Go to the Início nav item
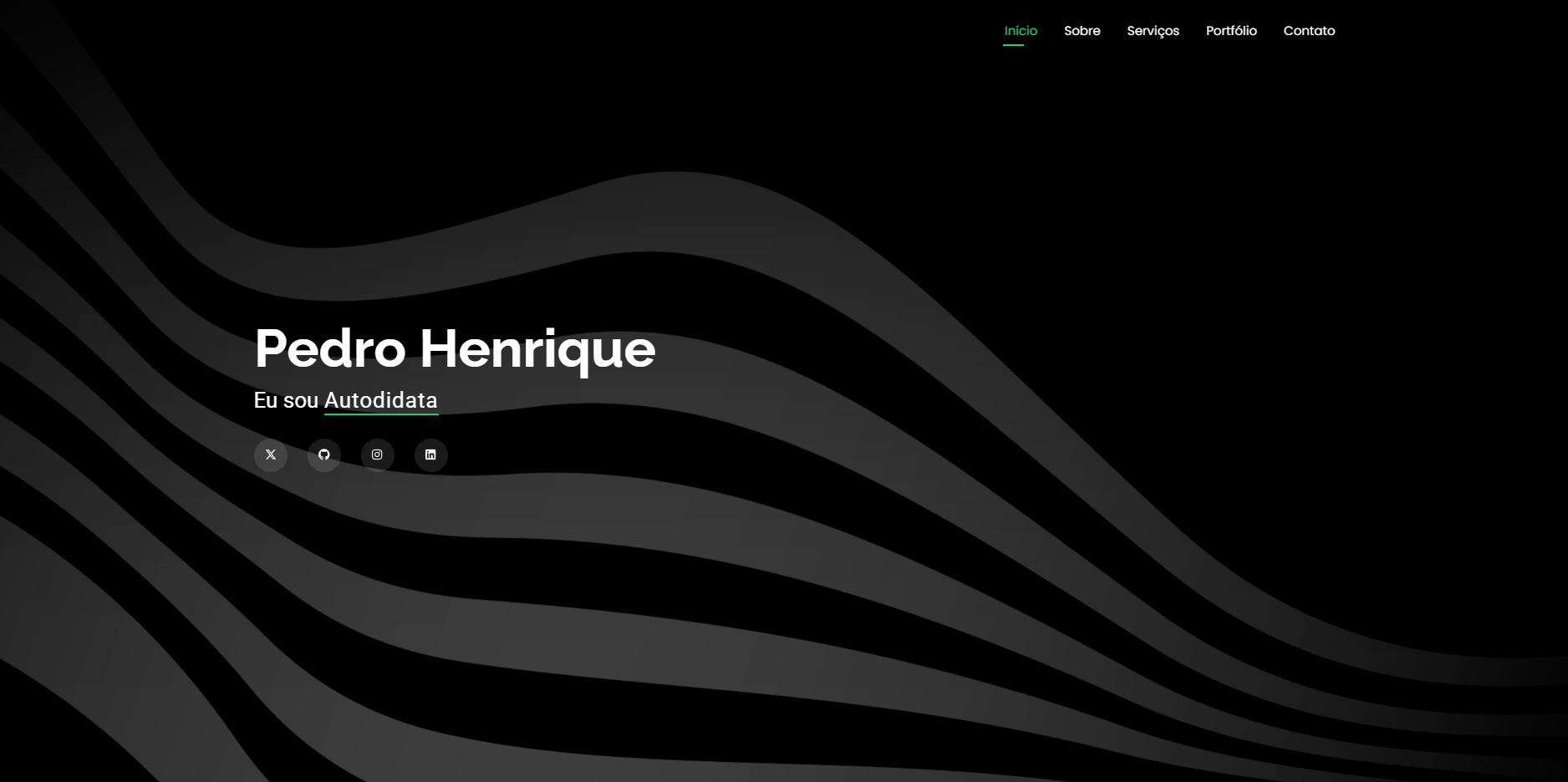Screen dimensions: 1568x782 pyautogui.click(x=1020, y=31)
